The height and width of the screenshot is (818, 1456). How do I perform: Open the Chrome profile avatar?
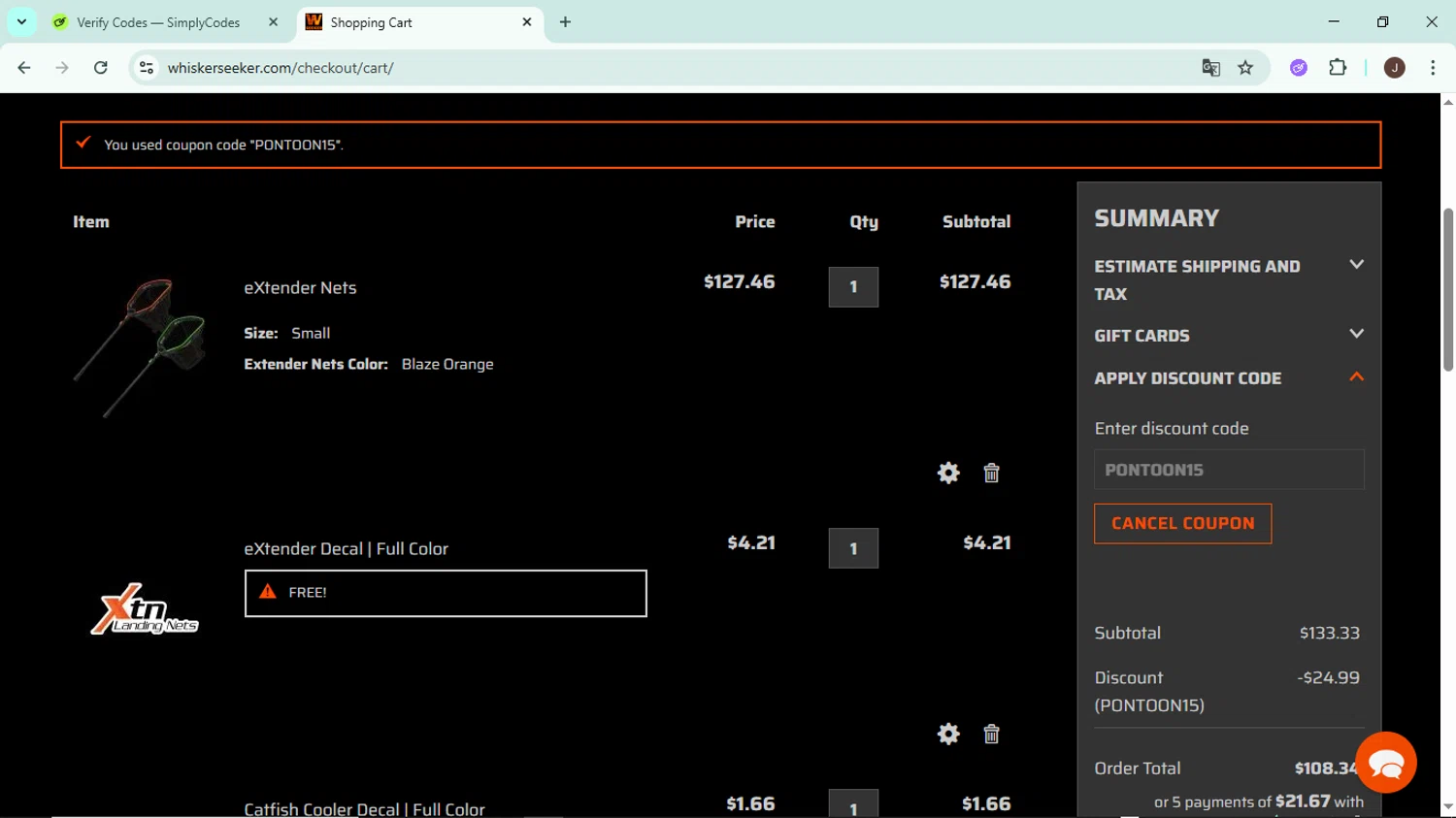[x=1394, y=68]
